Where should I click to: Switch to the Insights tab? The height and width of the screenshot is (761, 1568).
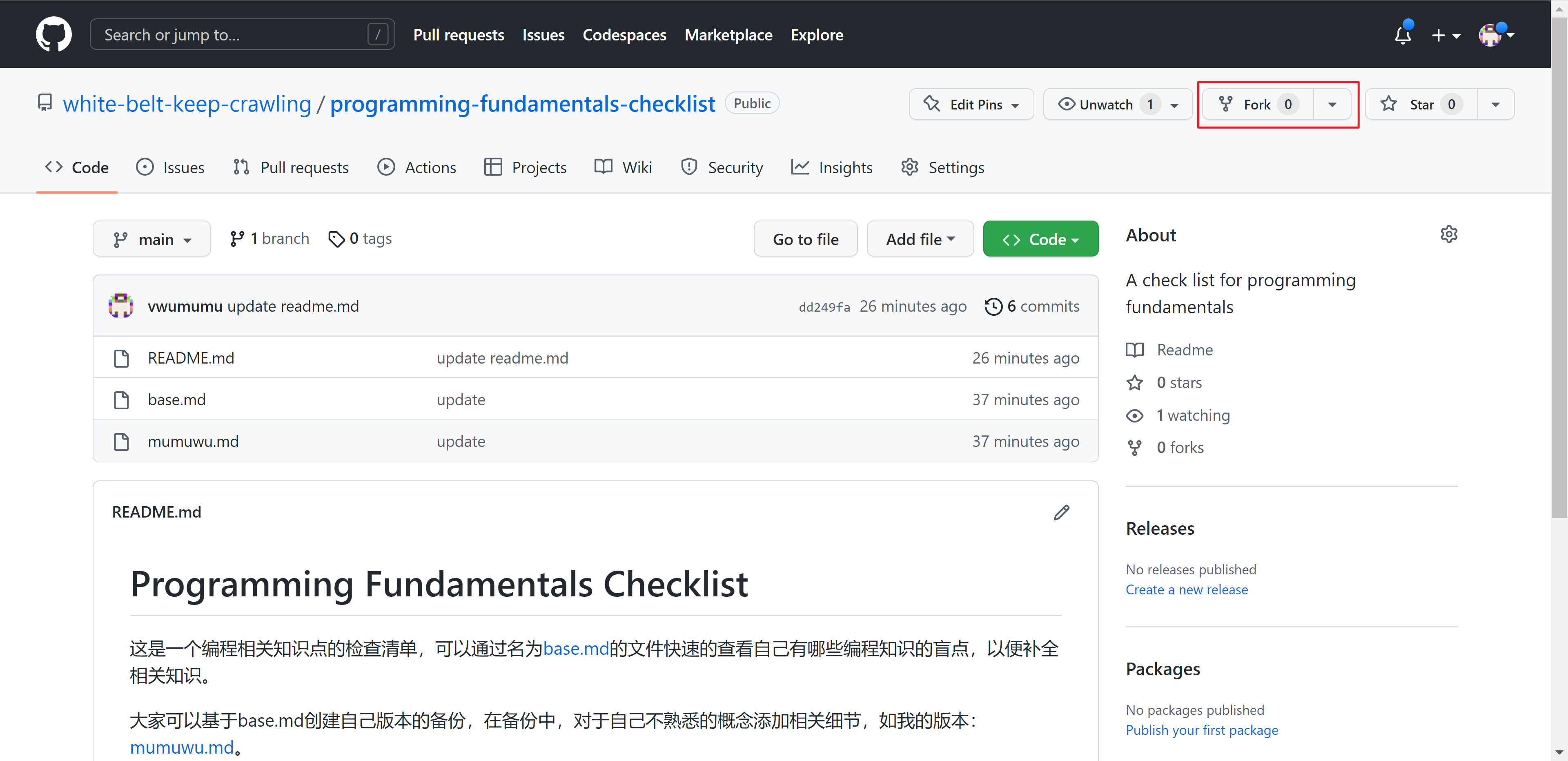point(831,167)
